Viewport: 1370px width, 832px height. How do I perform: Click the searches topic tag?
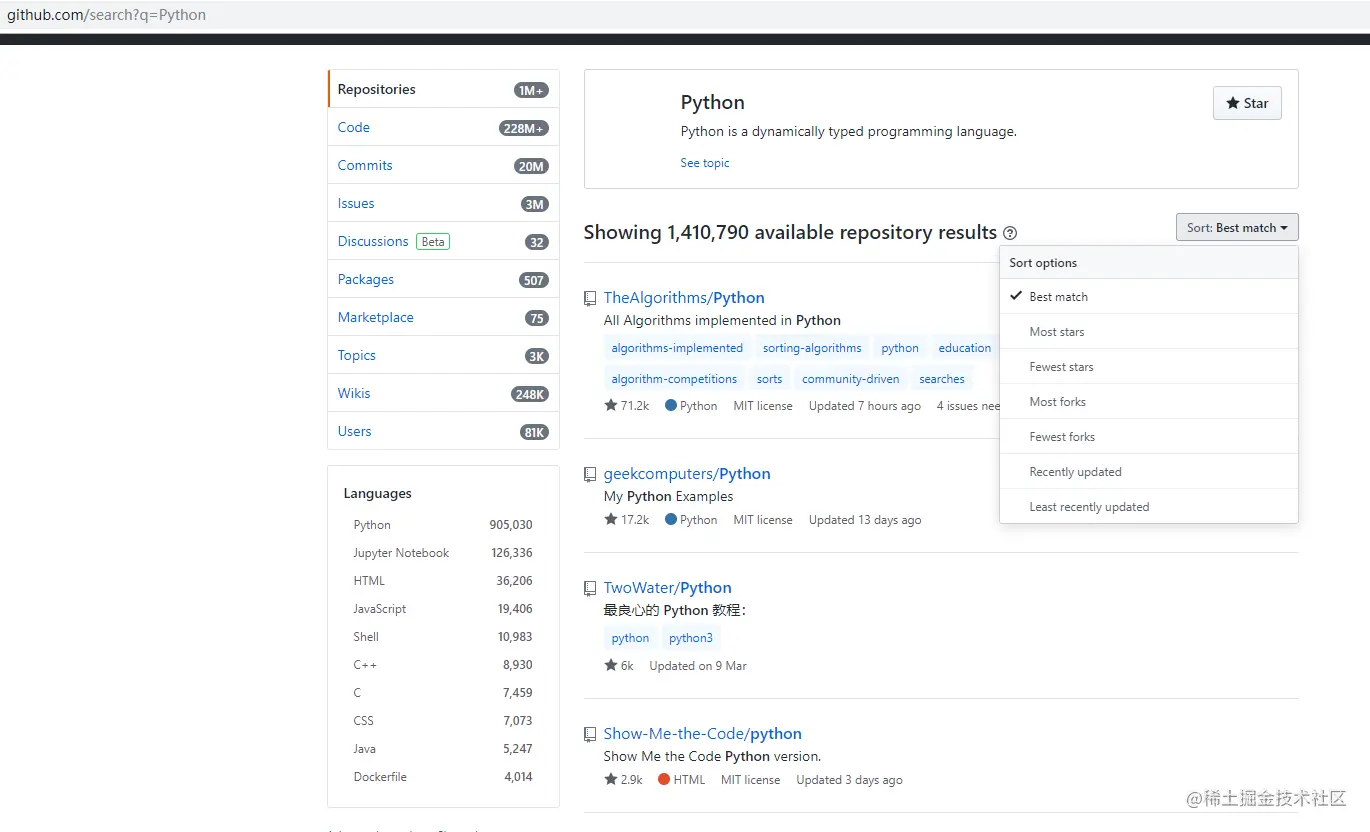point(942,379)
